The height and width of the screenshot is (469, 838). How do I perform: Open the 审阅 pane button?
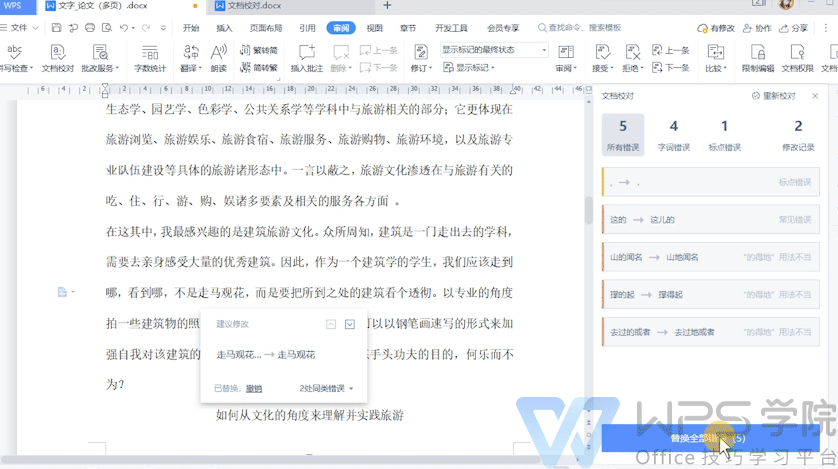[x=566, y=58]
